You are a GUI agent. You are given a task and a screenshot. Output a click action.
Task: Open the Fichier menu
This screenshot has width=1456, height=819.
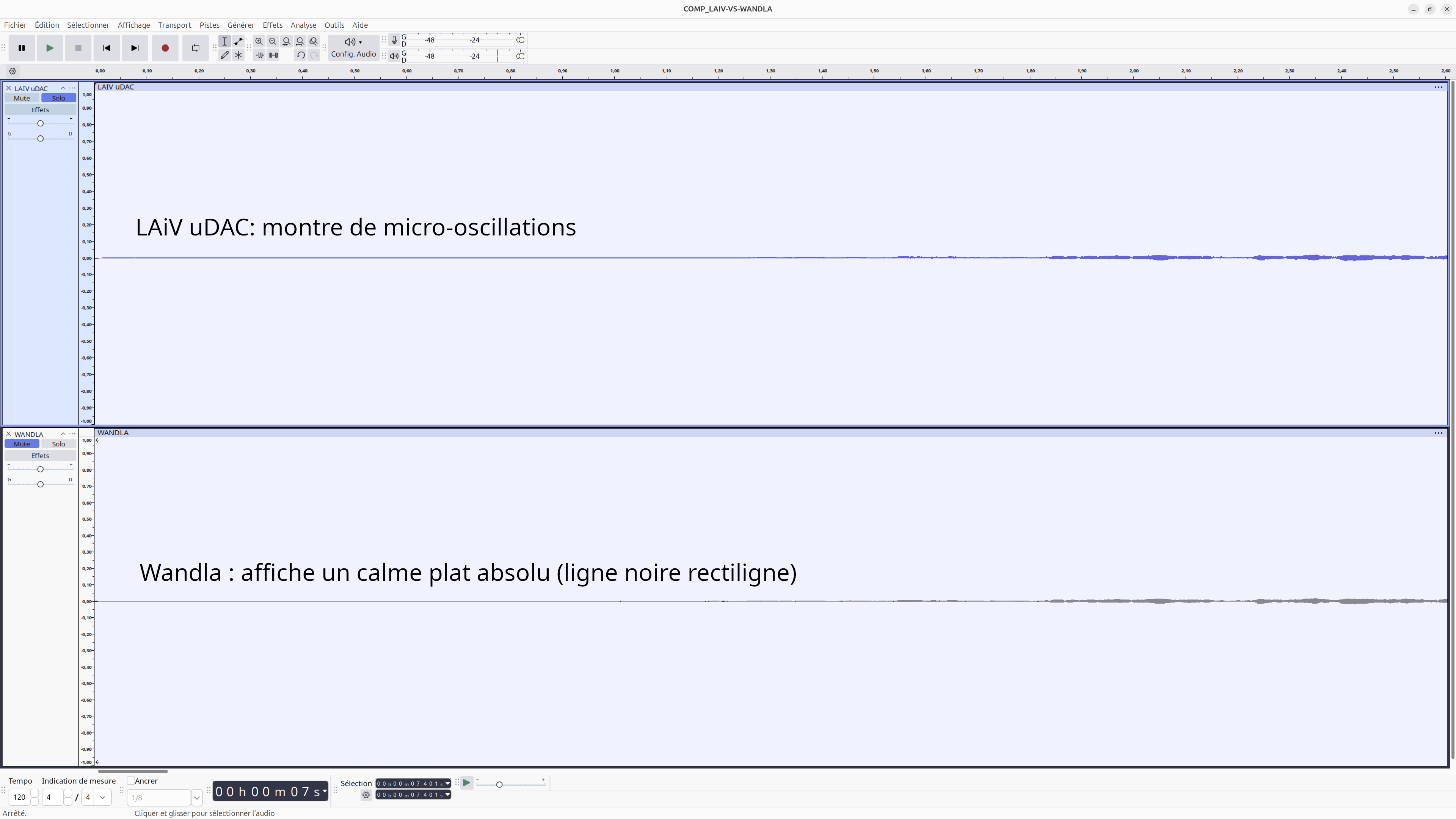click(15, 25)
